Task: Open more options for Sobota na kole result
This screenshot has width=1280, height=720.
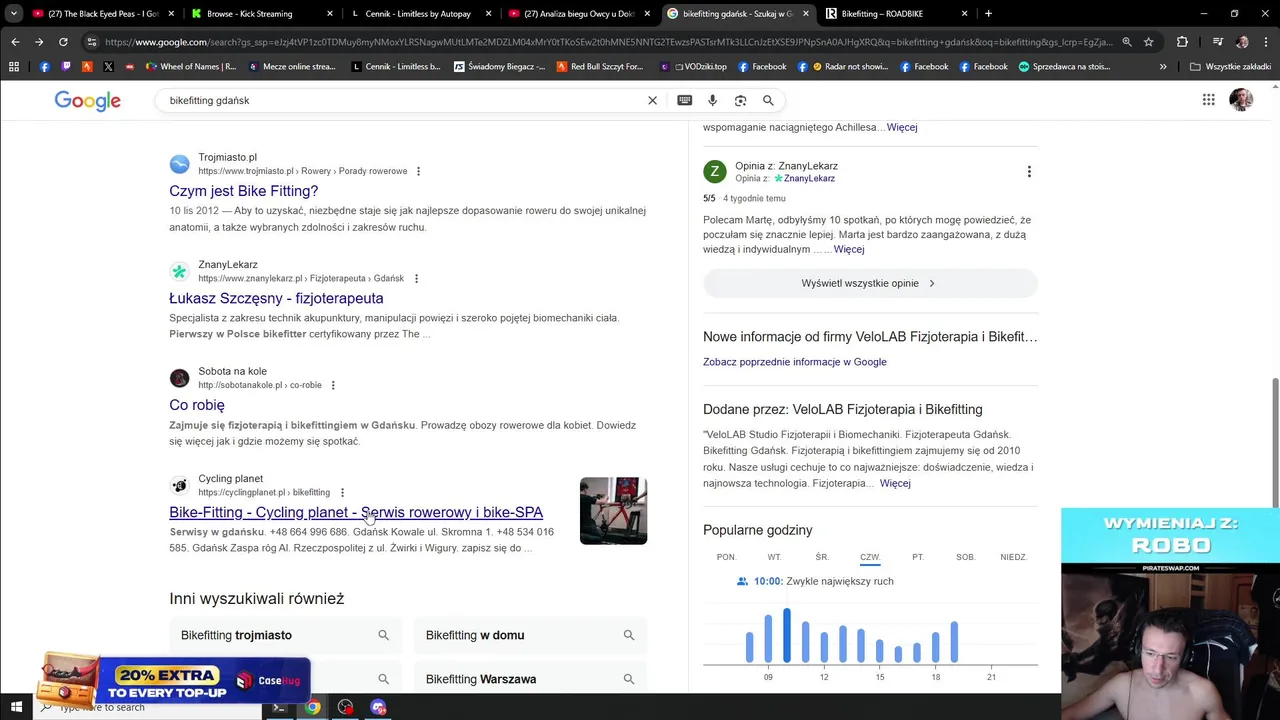Action: [333, 385]
